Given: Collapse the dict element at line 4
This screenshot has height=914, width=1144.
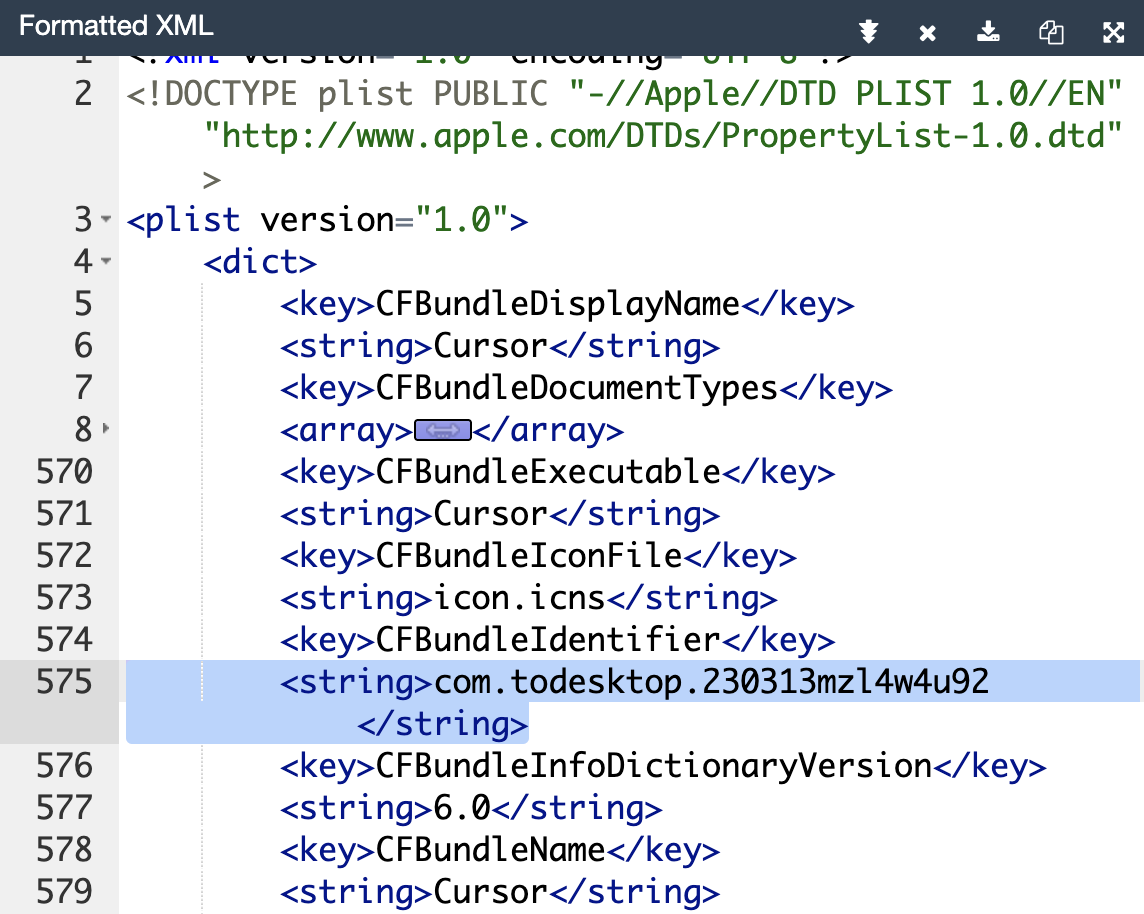Looking at the screenshot, I should click(x=106, y=261).
